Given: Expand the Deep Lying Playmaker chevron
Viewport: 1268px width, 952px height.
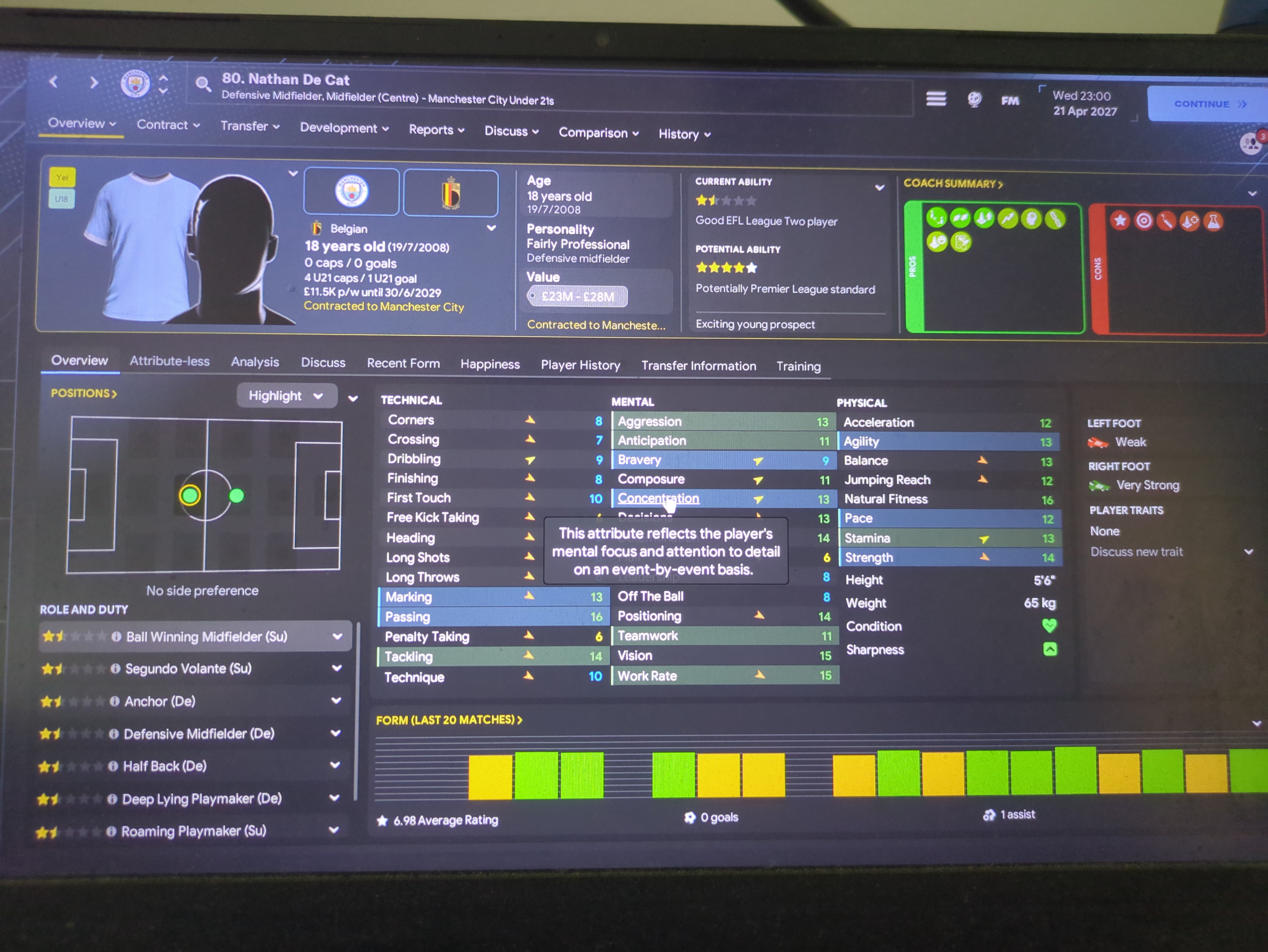Looking at the screenshot, I should click(334, 798).
